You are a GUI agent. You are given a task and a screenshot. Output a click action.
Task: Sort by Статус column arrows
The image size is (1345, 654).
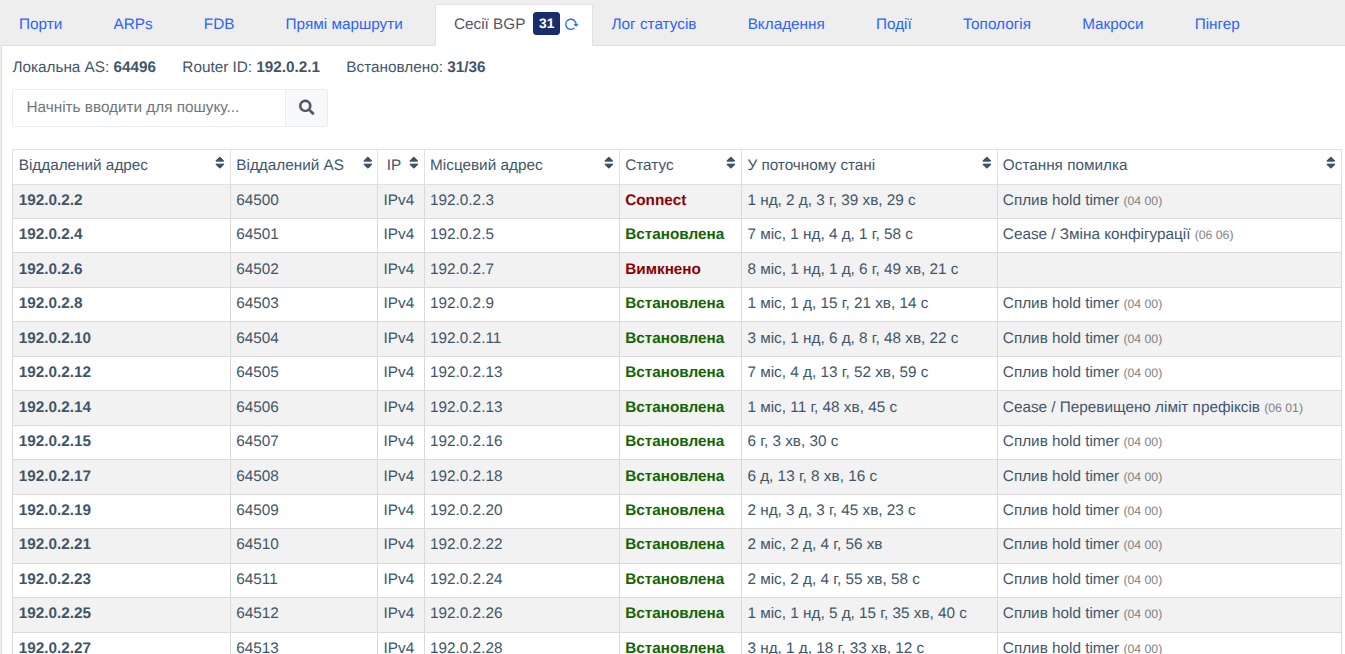point(731,164)
